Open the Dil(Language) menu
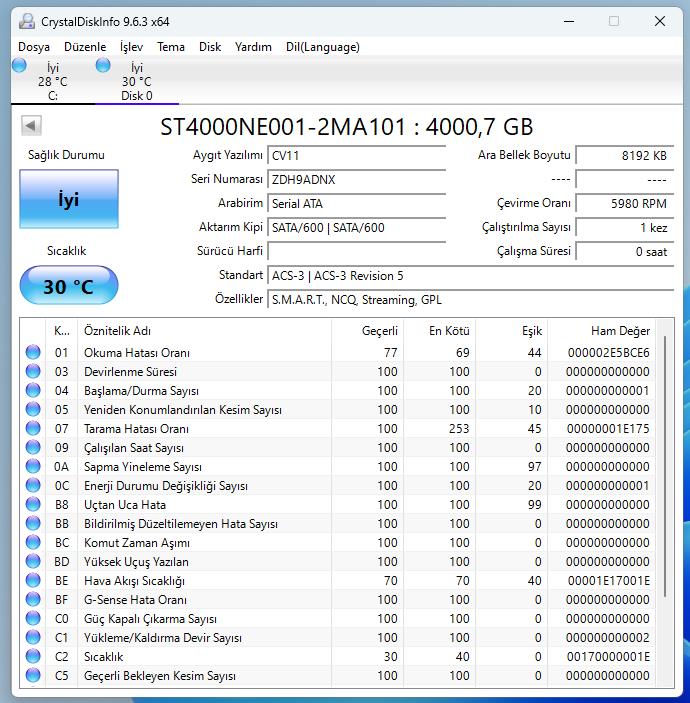The width and height of the screenshot is (690, 703). pyautogui.click(x=323, y=47)
